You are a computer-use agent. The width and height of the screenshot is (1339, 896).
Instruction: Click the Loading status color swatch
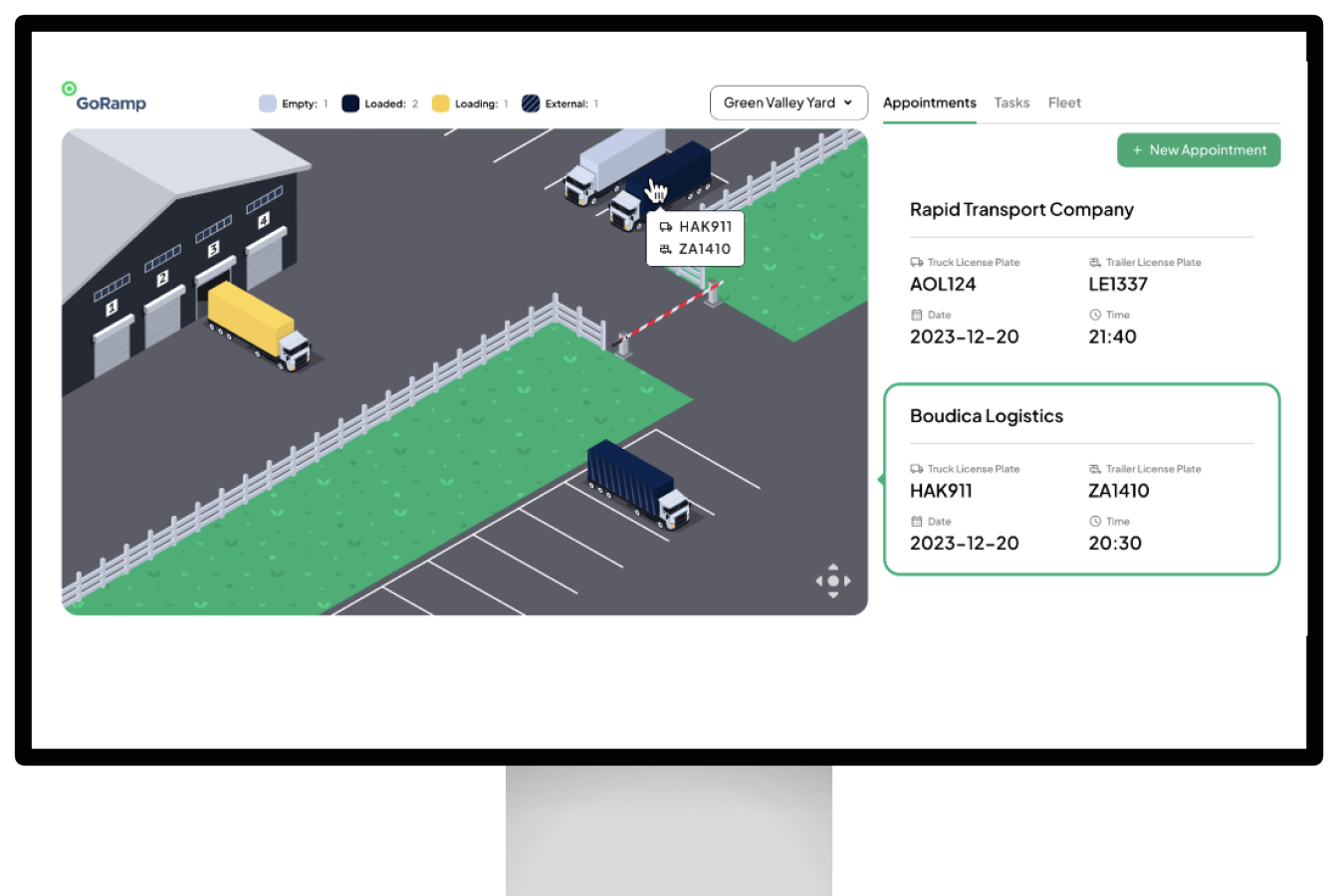441,104
